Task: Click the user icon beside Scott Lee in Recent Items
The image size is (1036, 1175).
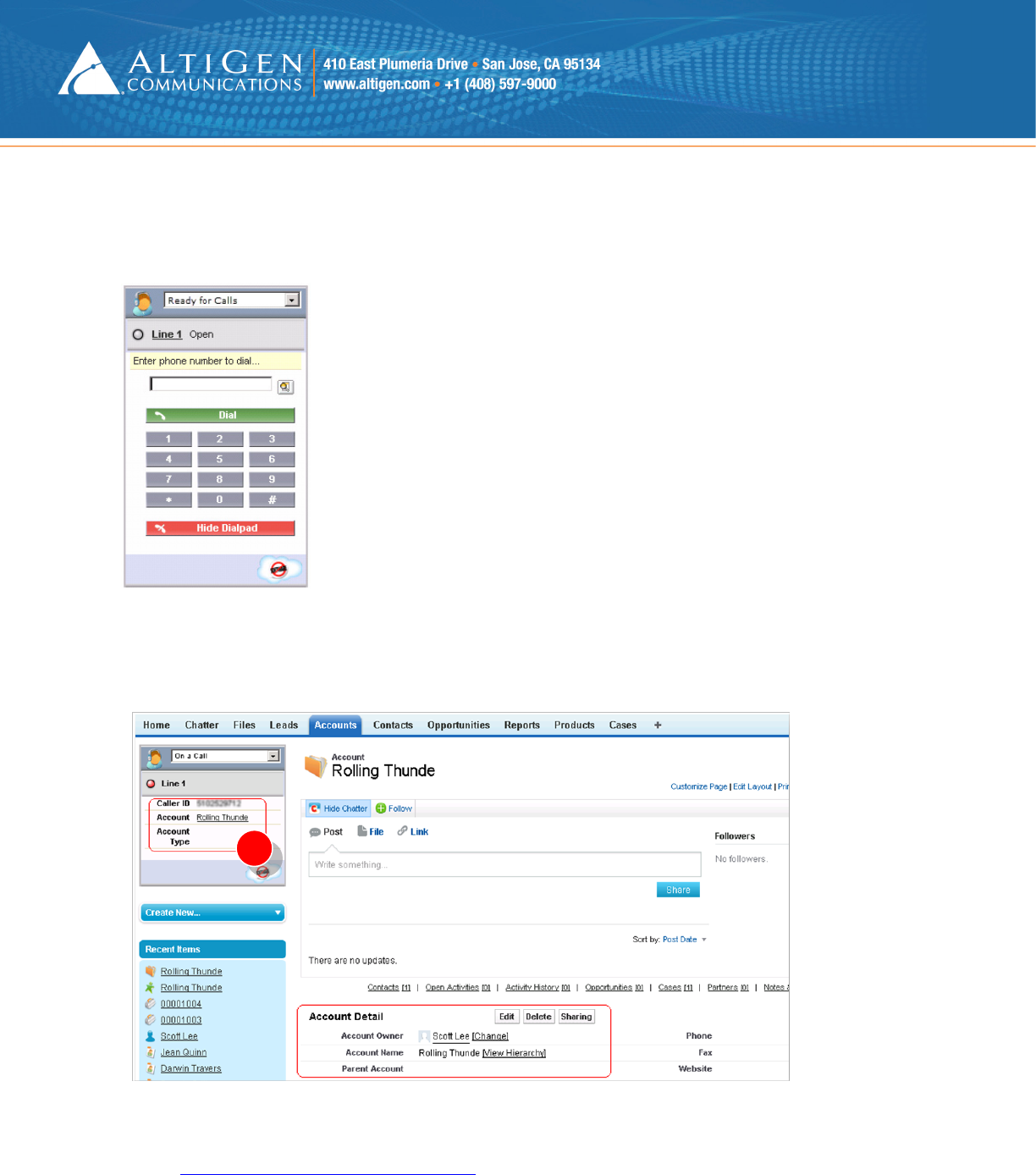Action: click(x=151, y=1036)
